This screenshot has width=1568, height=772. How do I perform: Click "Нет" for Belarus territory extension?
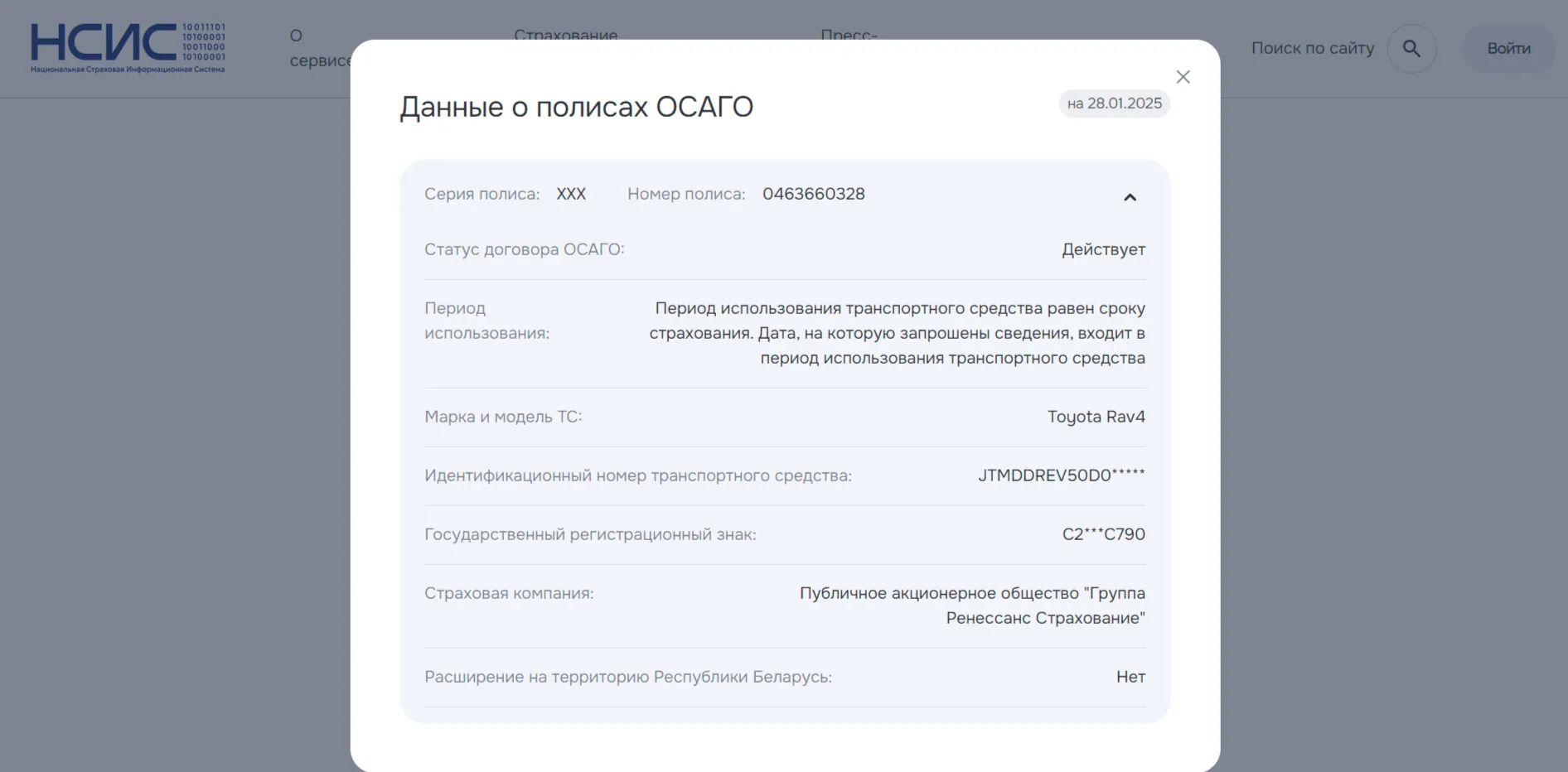pyautogui.click(x=1130, y=676)
